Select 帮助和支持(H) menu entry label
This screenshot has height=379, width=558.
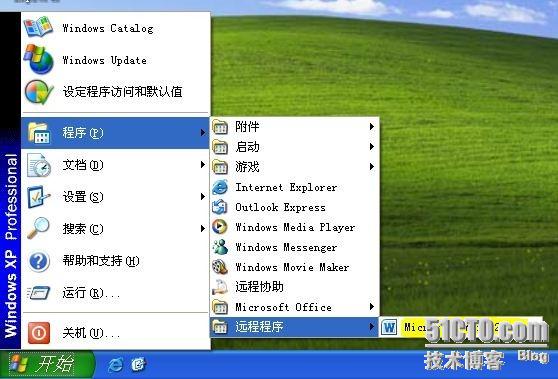pyautogui.click(x=101, y=261)
